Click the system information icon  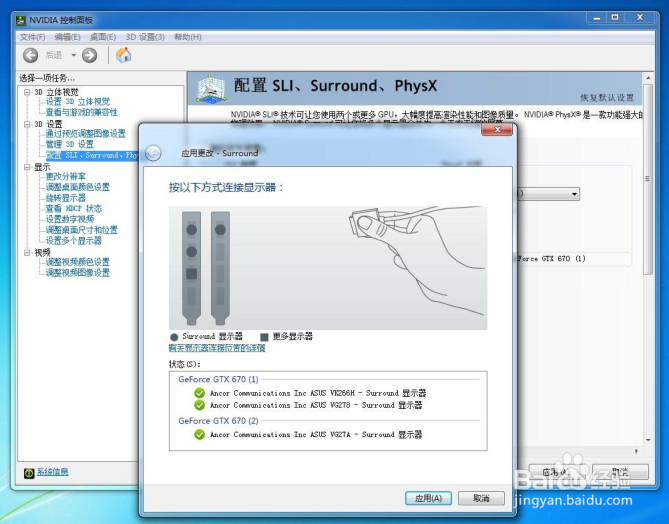(x=29, y=473)
